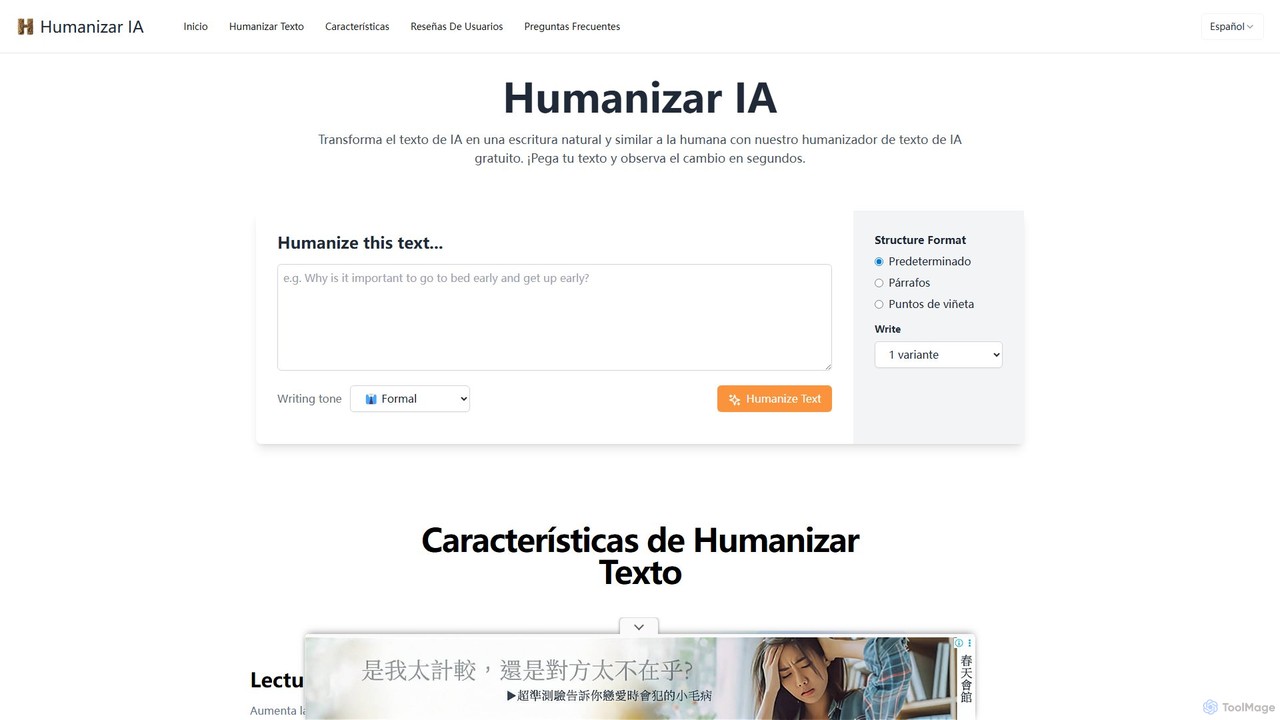
Task: Click the Humanize Text button
Action: coord(774,399)
